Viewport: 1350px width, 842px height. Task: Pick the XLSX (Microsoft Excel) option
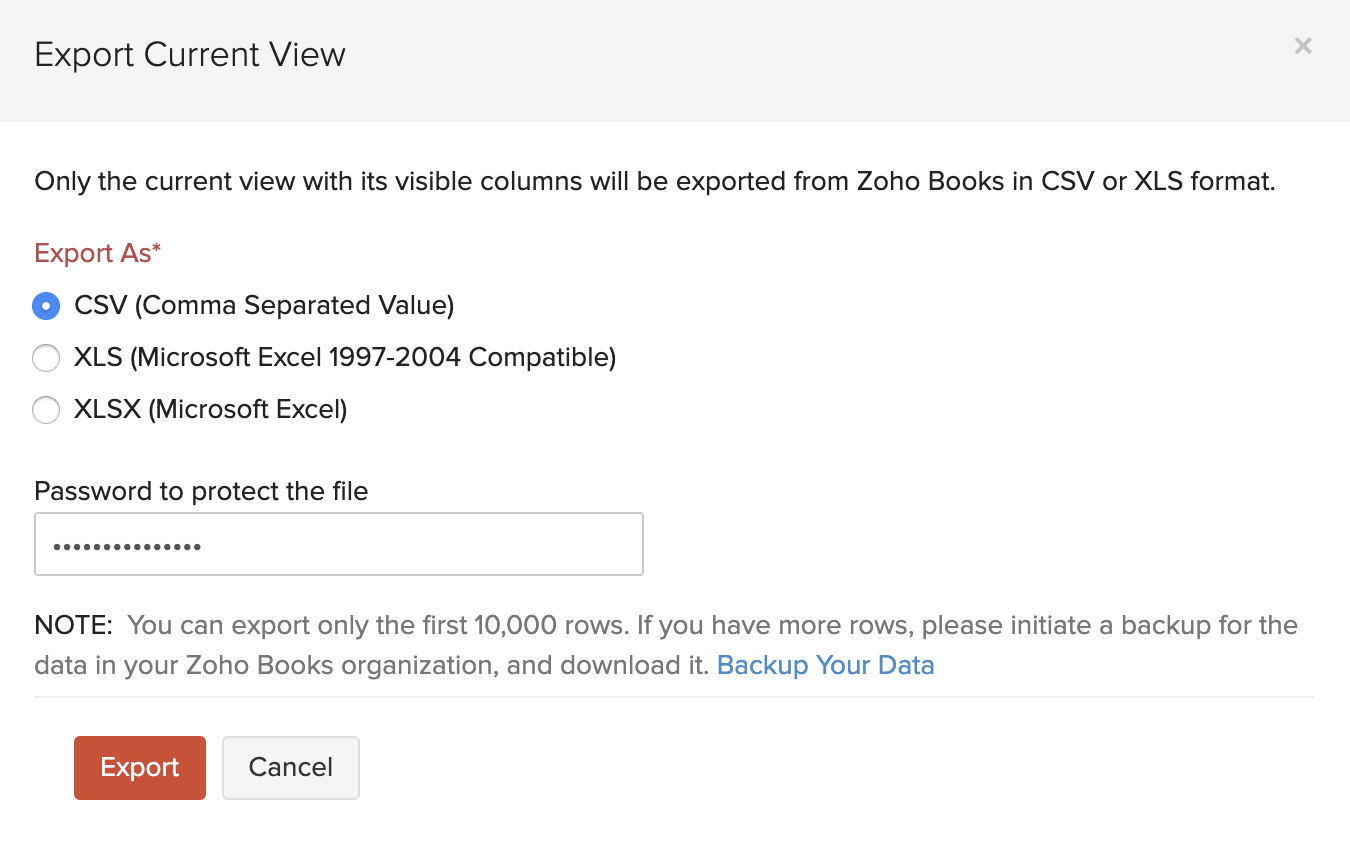[x=46, y=409]
